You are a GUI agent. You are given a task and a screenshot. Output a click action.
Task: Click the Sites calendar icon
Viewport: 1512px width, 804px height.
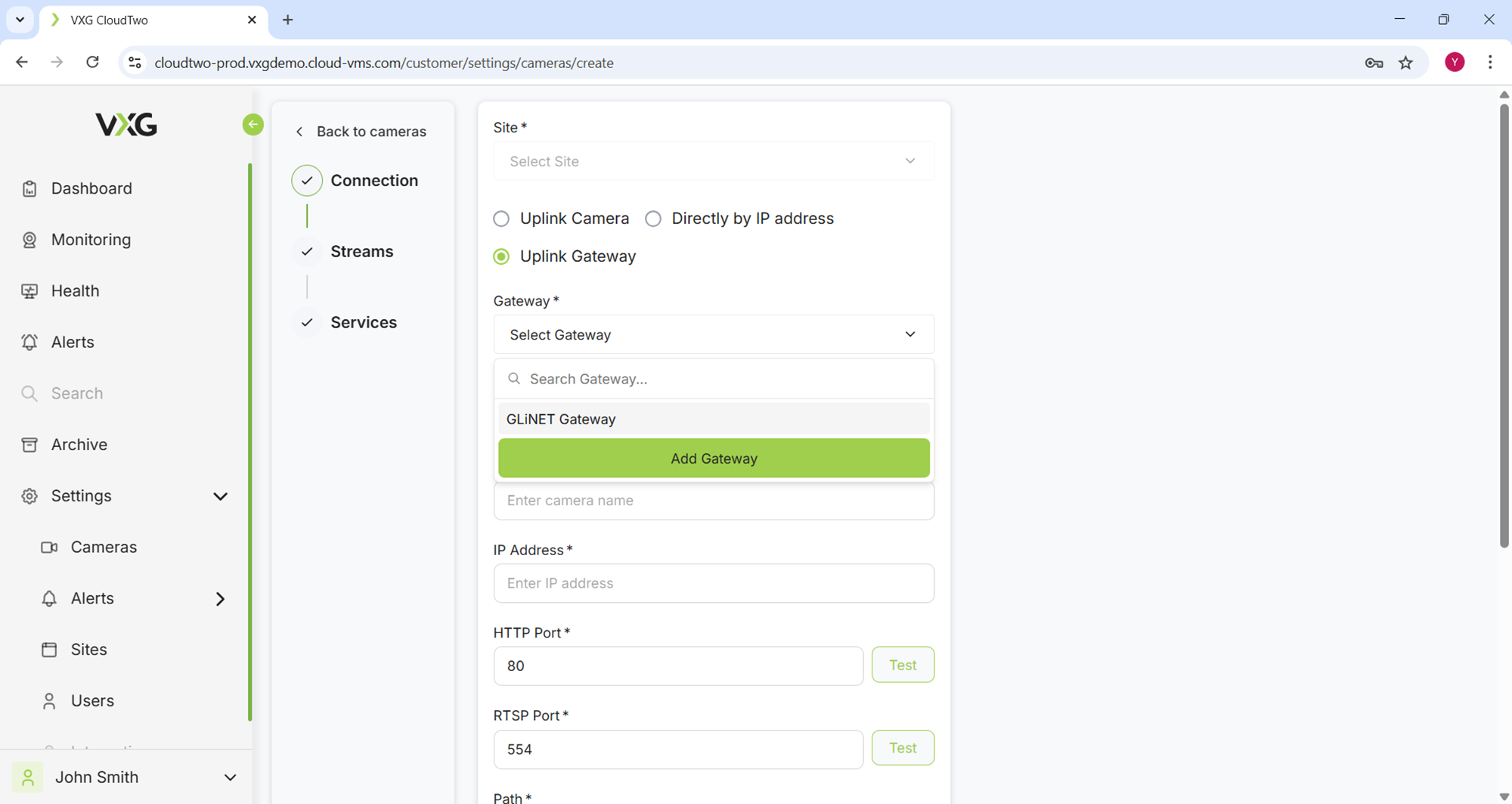[49, 650]
